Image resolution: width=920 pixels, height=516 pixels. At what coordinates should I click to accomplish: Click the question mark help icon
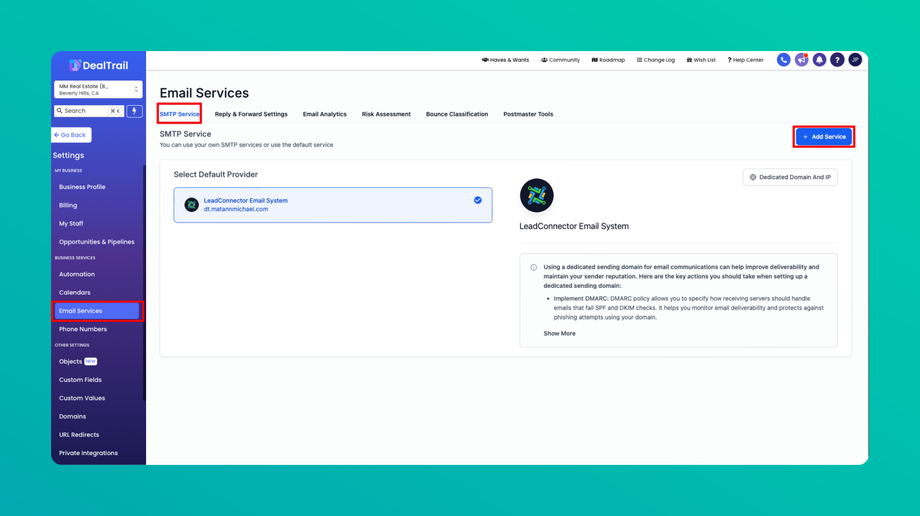click(837, 60)
